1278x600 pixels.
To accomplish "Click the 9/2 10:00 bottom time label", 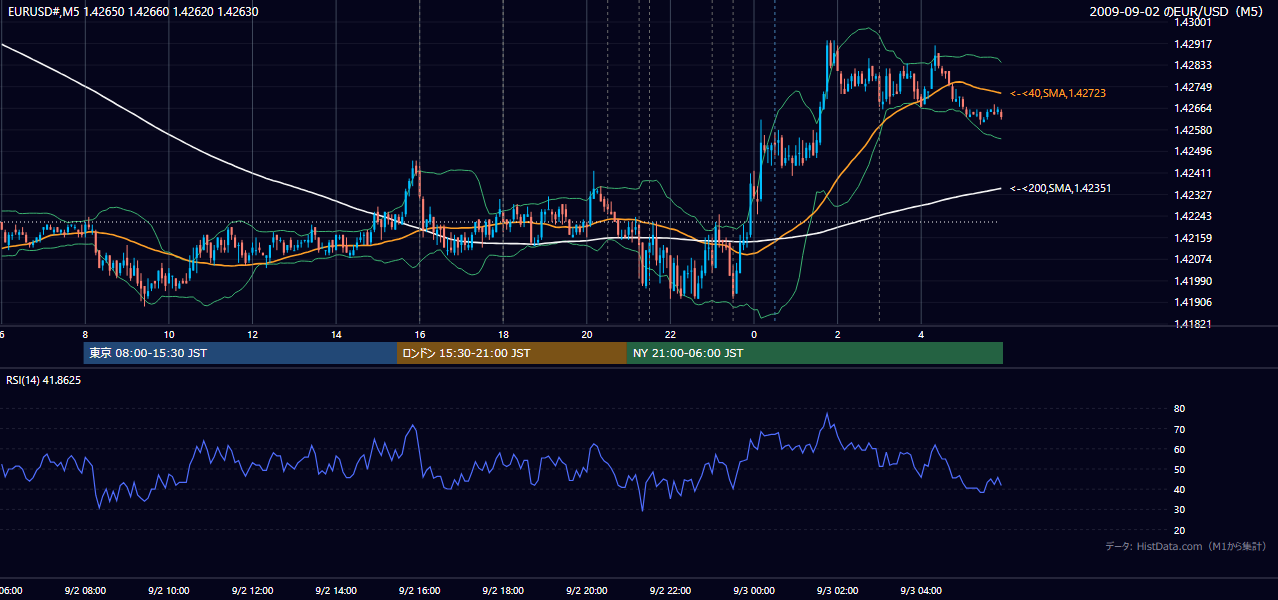I will point(169,591).
